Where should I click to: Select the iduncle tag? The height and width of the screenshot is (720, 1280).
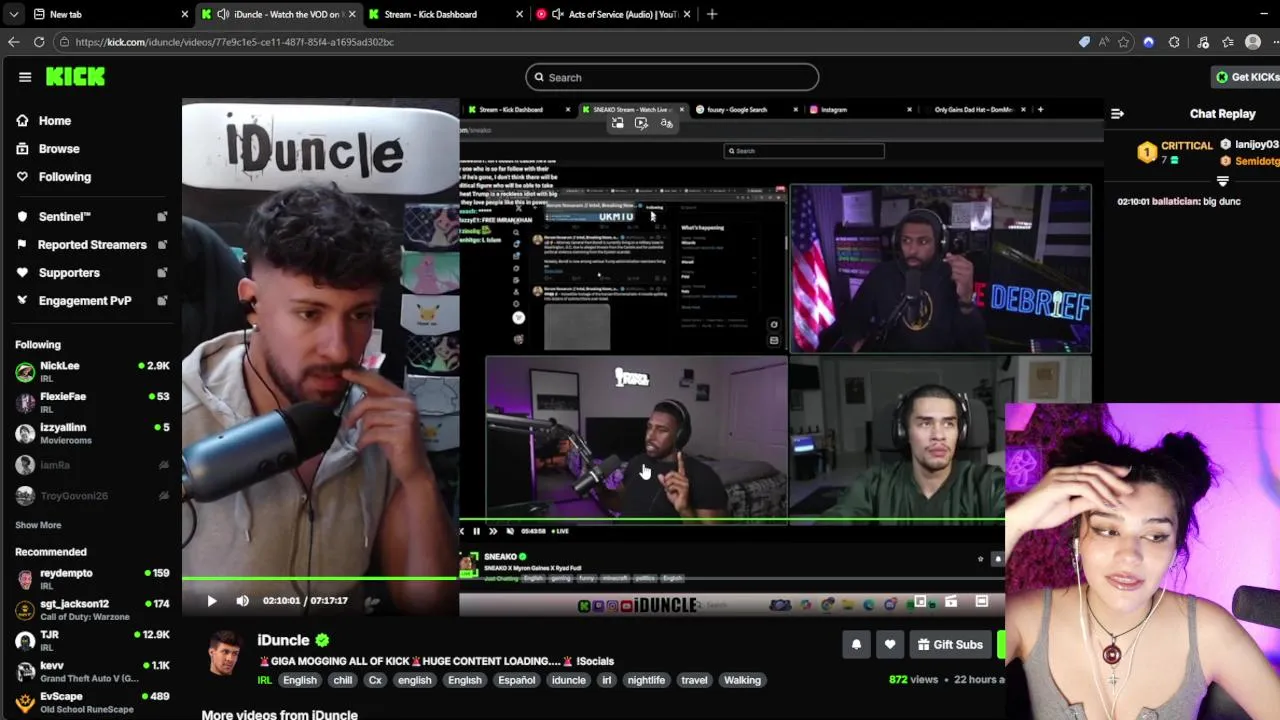point(569,680)
